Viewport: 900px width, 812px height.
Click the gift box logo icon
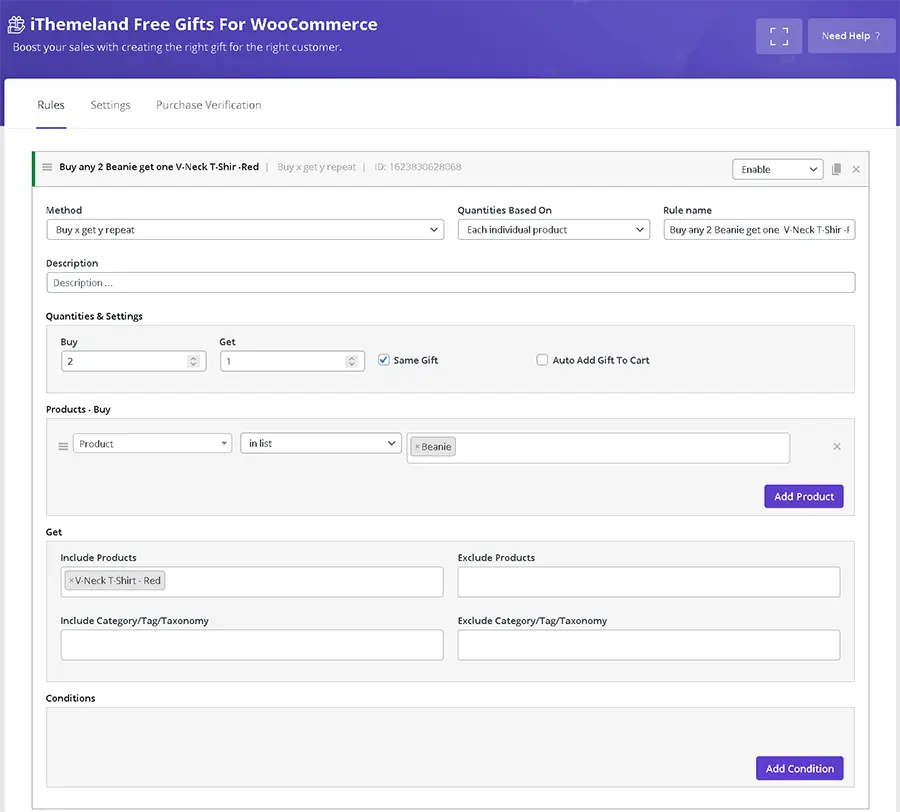tap(16, 24)
